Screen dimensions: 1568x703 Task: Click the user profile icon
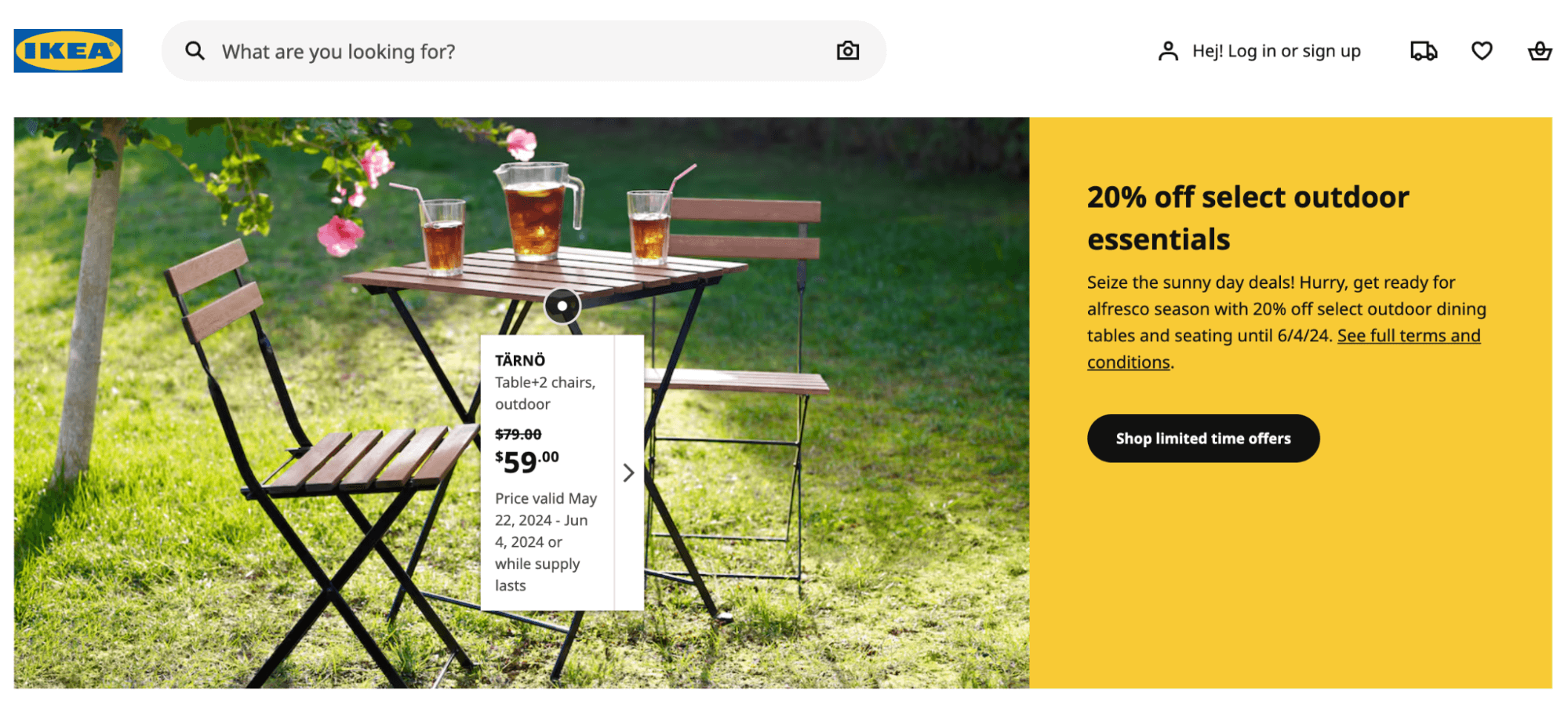pyautogui.click(x=1168, y=51)
